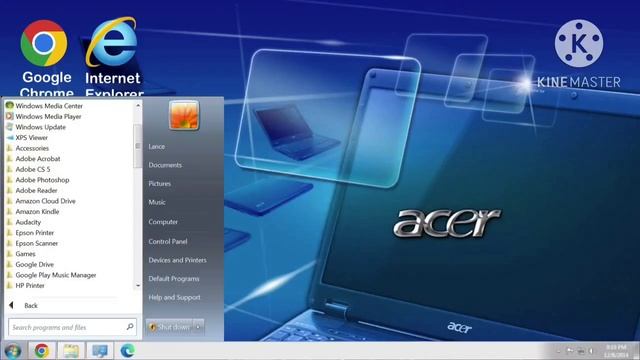Open the monitor icon taskbar program

[100, 351]
